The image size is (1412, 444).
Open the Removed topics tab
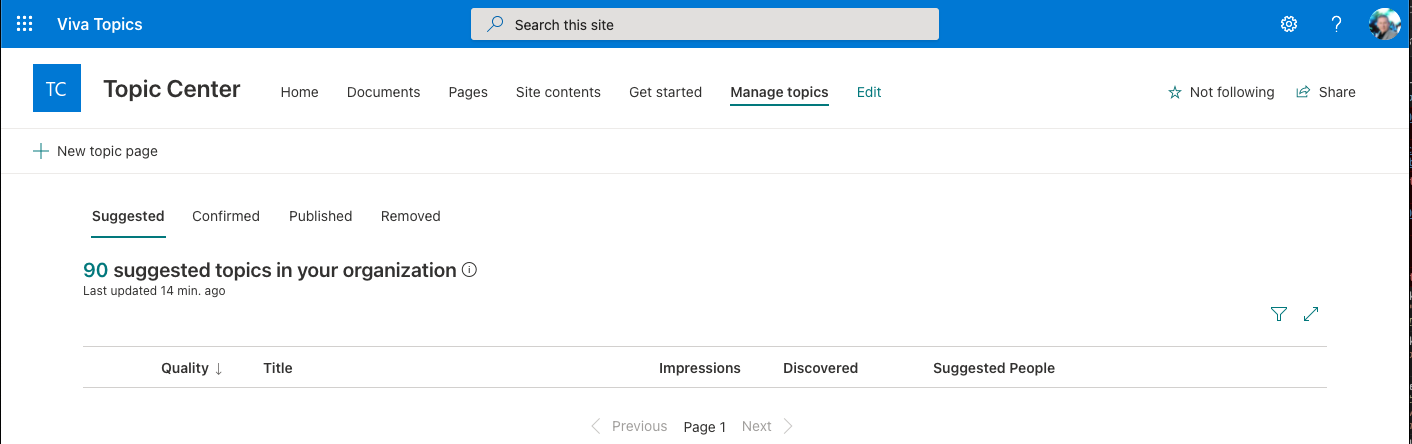pyautogui.click(x=410, y=216)
